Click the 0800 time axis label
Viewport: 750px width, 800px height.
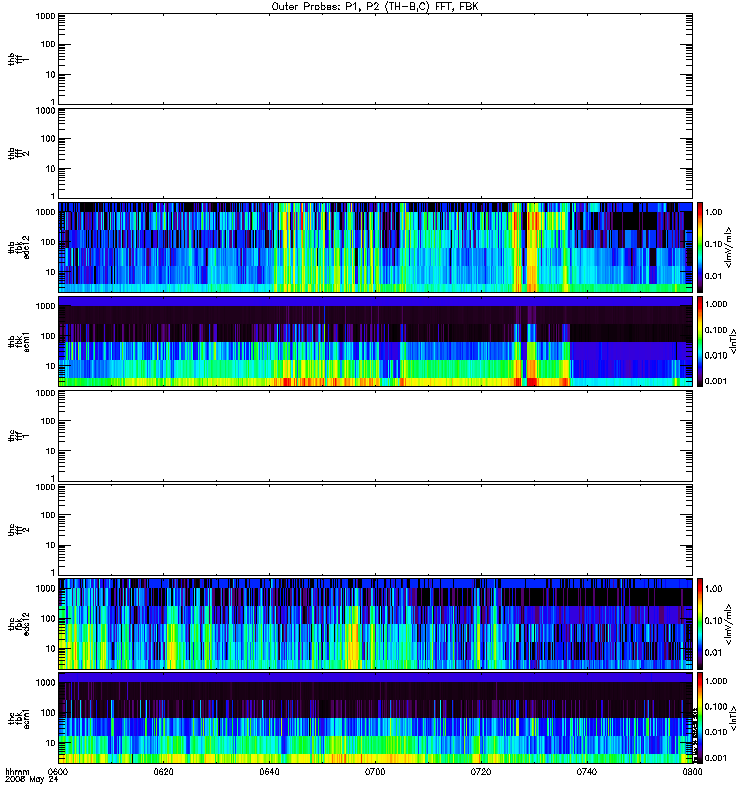point(692,772)
